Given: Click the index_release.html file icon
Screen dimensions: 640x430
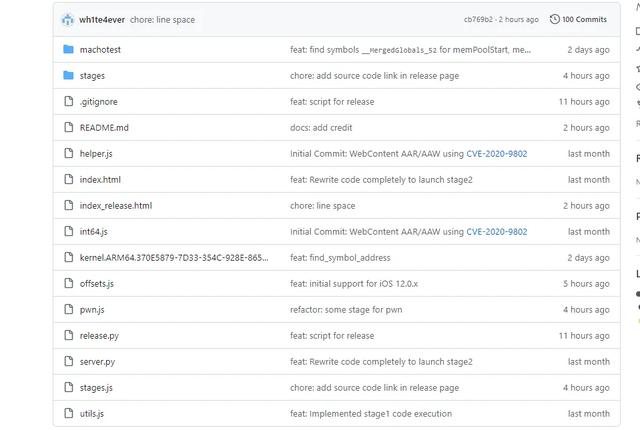Looking at the screenshot, I should pyautogui.click(x=69, y=205).
